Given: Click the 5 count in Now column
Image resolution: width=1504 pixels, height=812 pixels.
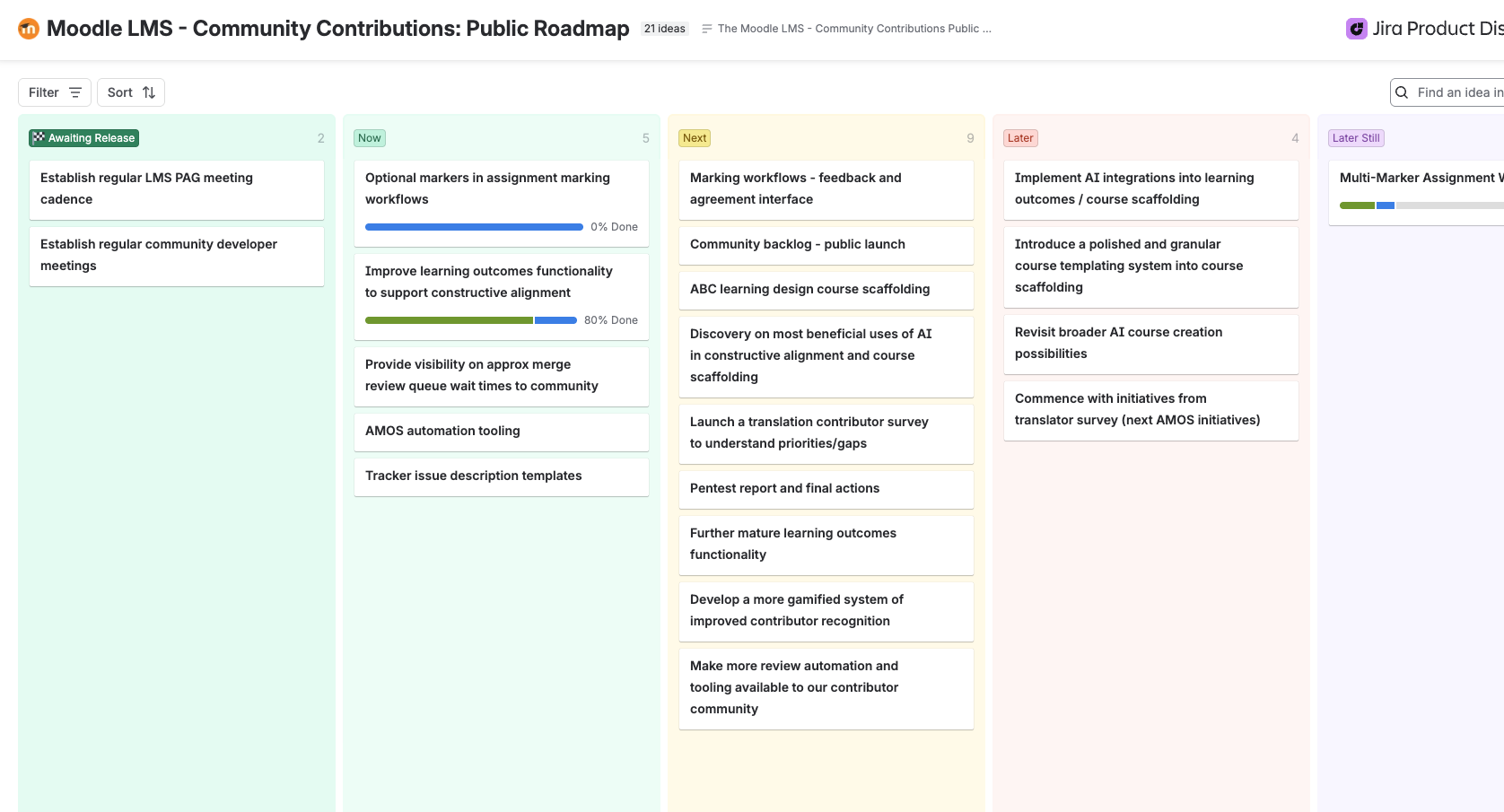Looking at the screenshot, I should pyautogui.click(x=645, y=138).
